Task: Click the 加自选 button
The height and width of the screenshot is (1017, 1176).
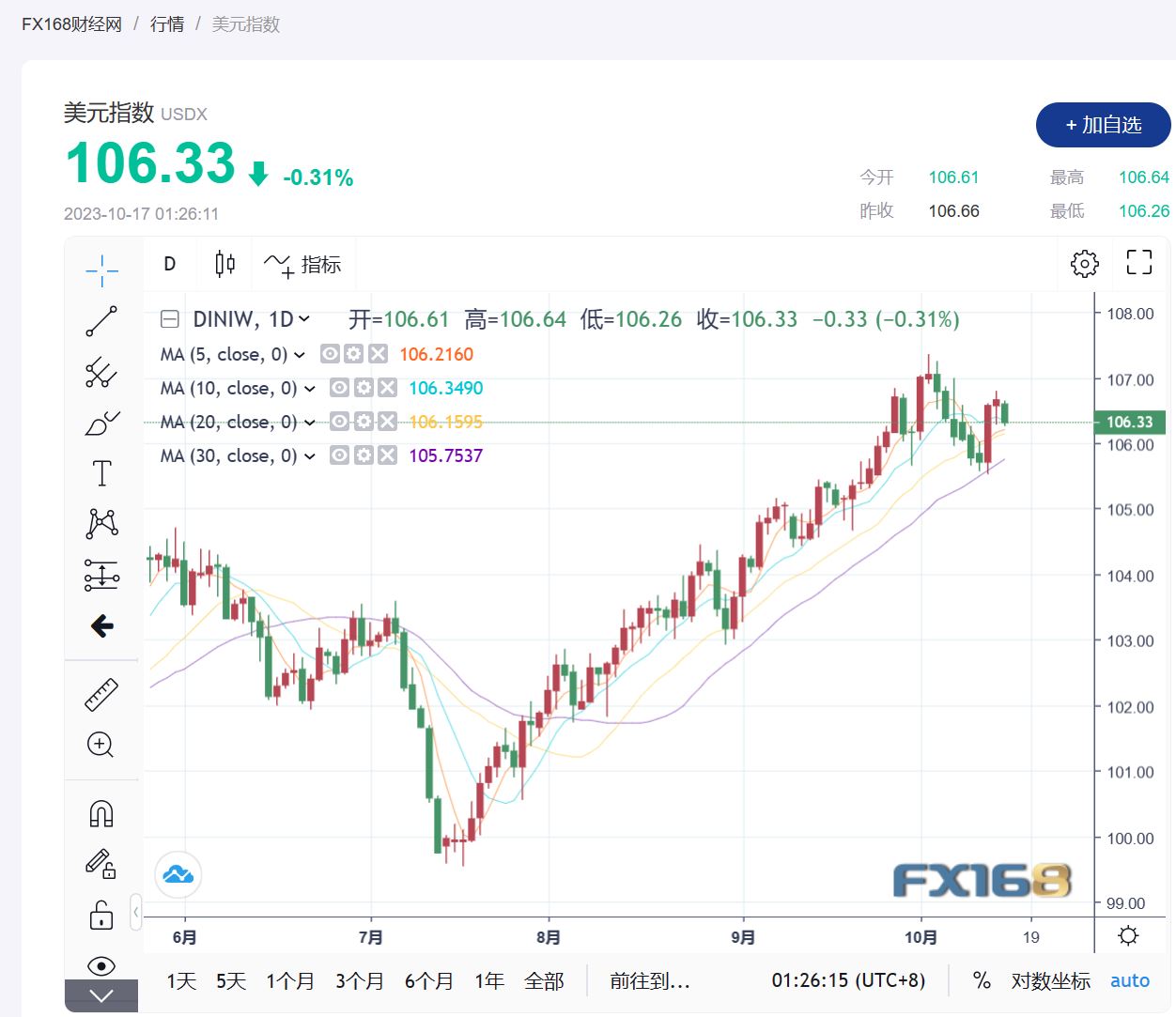Action: pyautogui.click(x=1103, y=125)
